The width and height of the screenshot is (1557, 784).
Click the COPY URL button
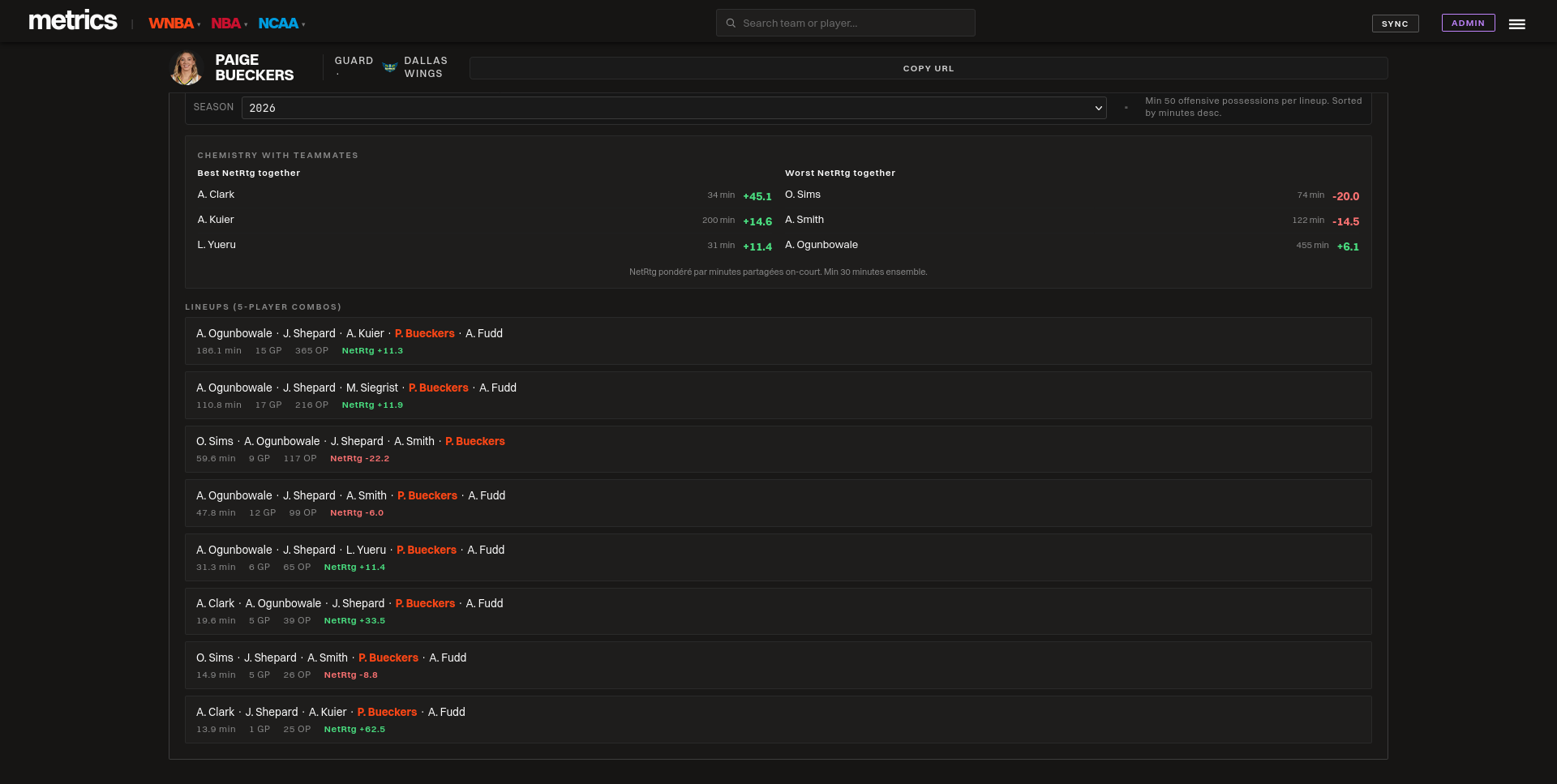click(x=929, y=68)
